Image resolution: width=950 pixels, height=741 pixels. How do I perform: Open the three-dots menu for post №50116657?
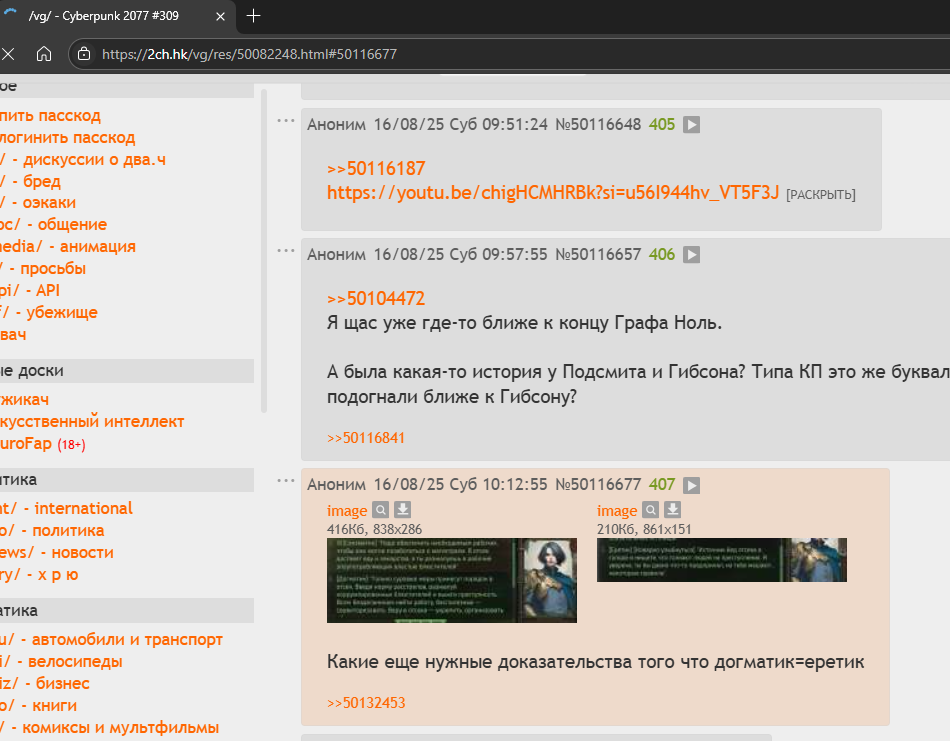286,251
